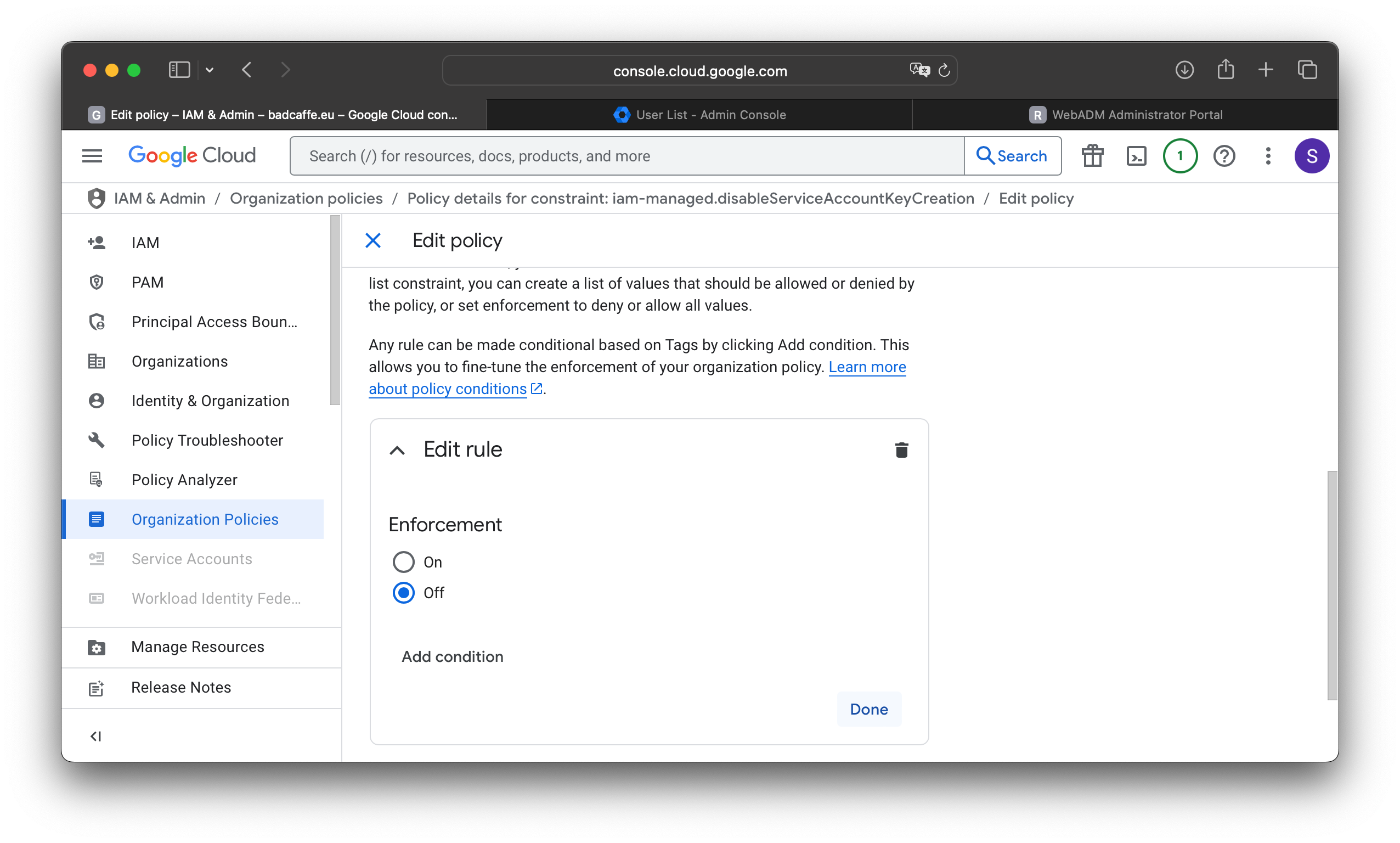This screenshot has width=1400, height=843.
Task: Click the Organizations sidebar icon
Action: pos(97,361)
